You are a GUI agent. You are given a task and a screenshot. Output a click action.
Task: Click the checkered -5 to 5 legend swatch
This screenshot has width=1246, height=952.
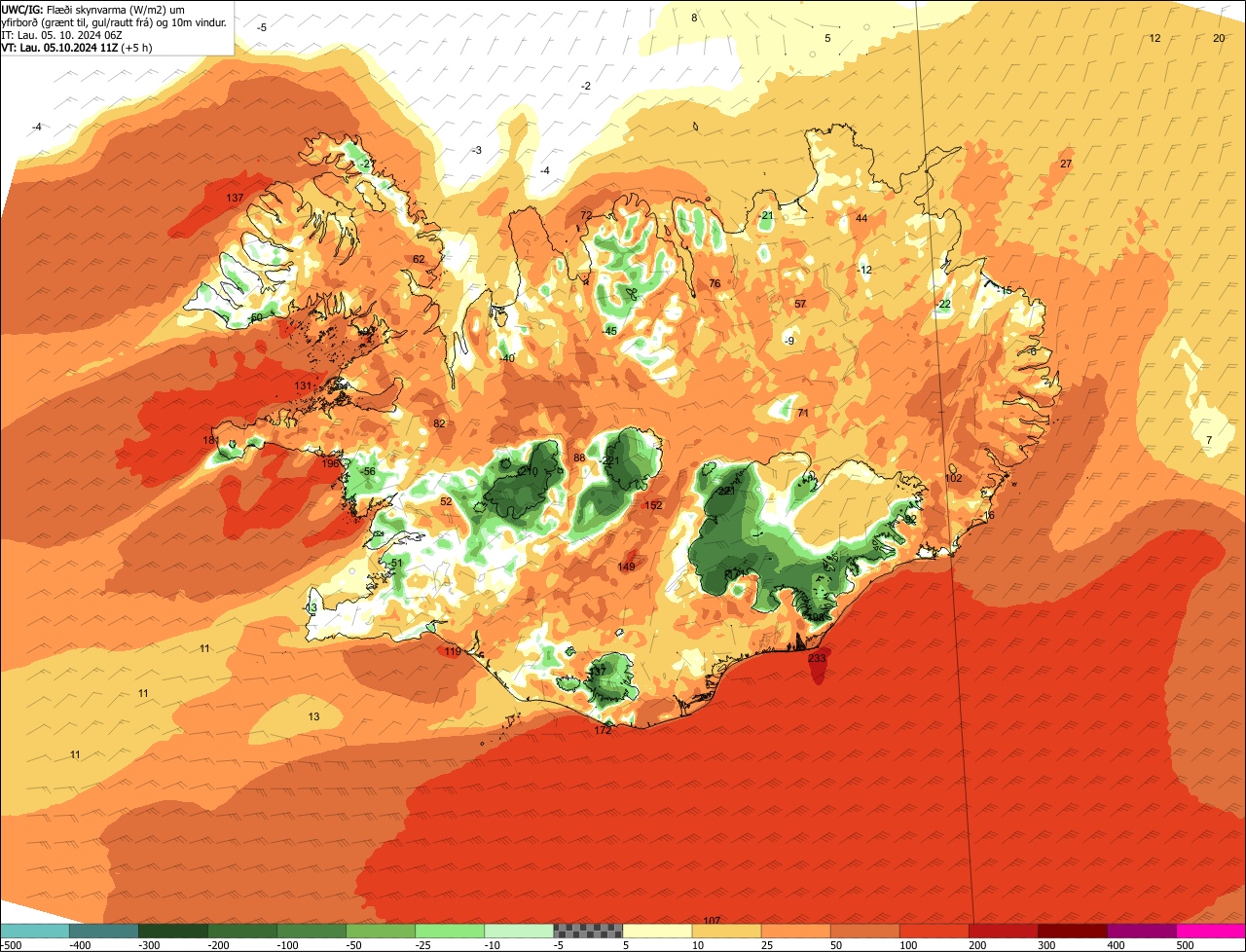(x=588, y=931)
